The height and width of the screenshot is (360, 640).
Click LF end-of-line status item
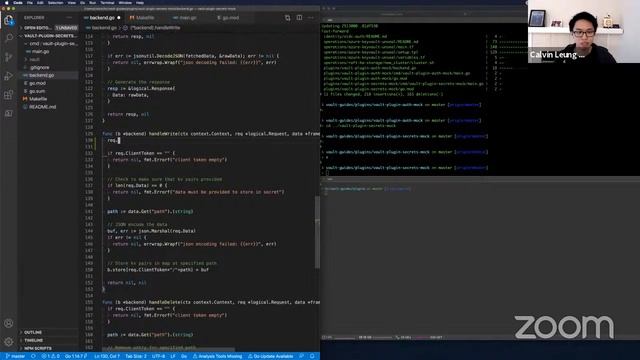[x=173, y=356]
